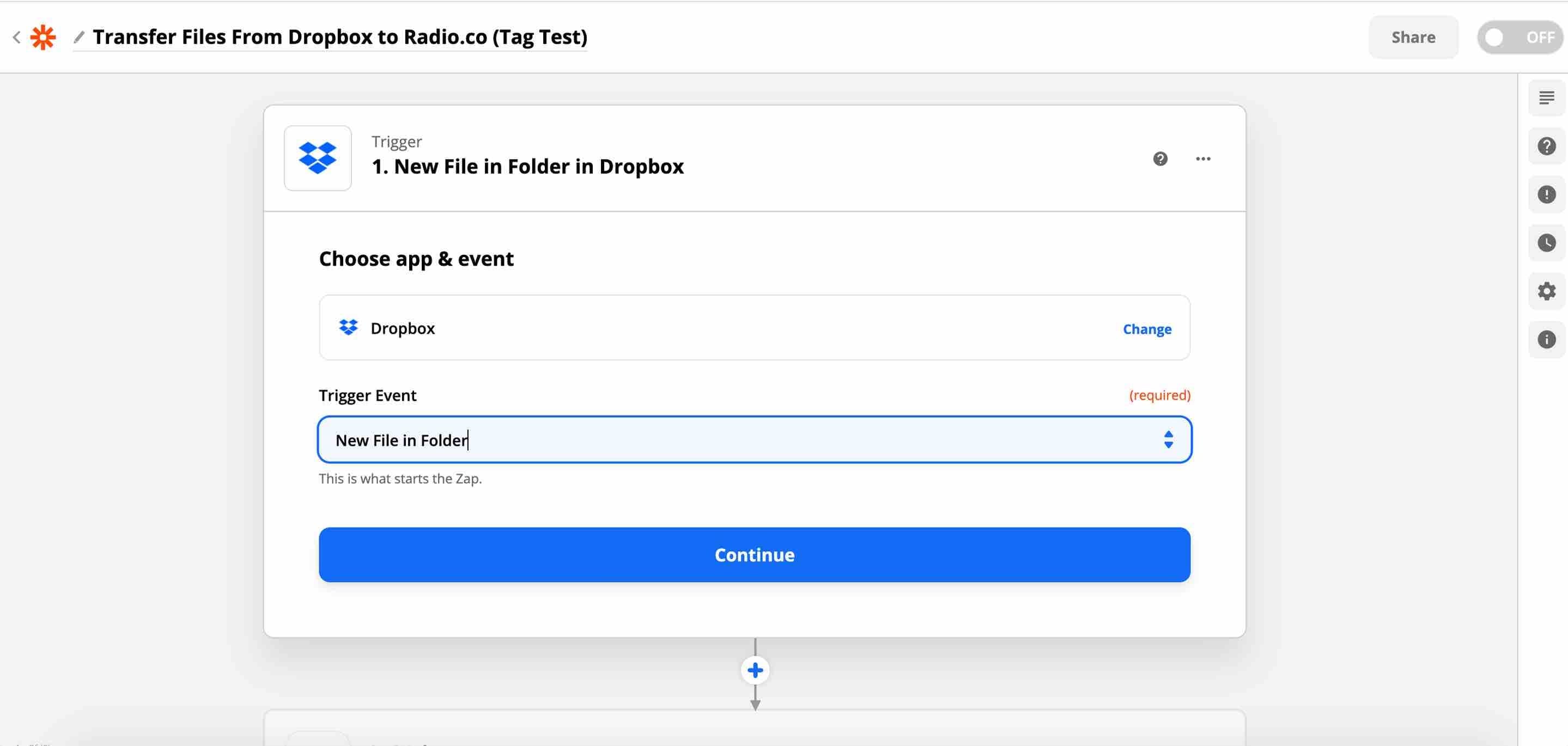This screenshot has width=1568, height=746.
Task: Turn the Zap toggle from OFF to ON
Action: point(1520,36)
